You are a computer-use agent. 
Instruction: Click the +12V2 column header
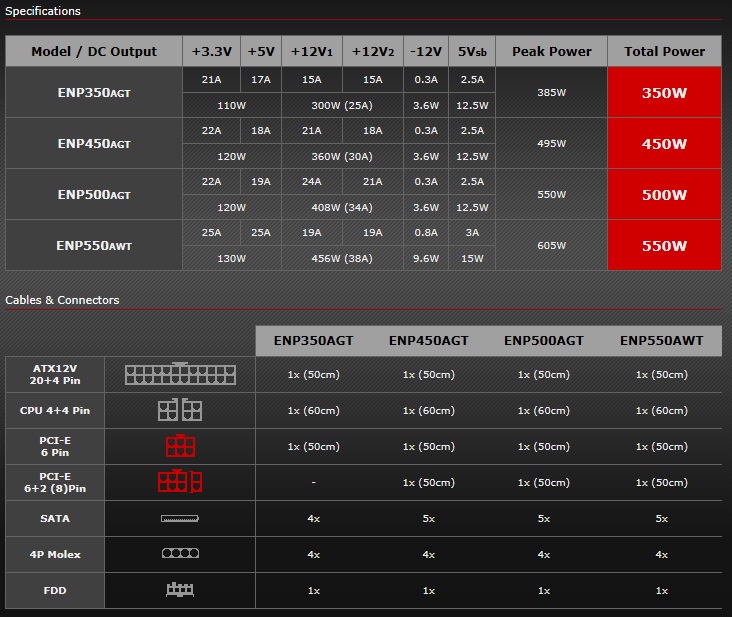[x=373, y=51]
